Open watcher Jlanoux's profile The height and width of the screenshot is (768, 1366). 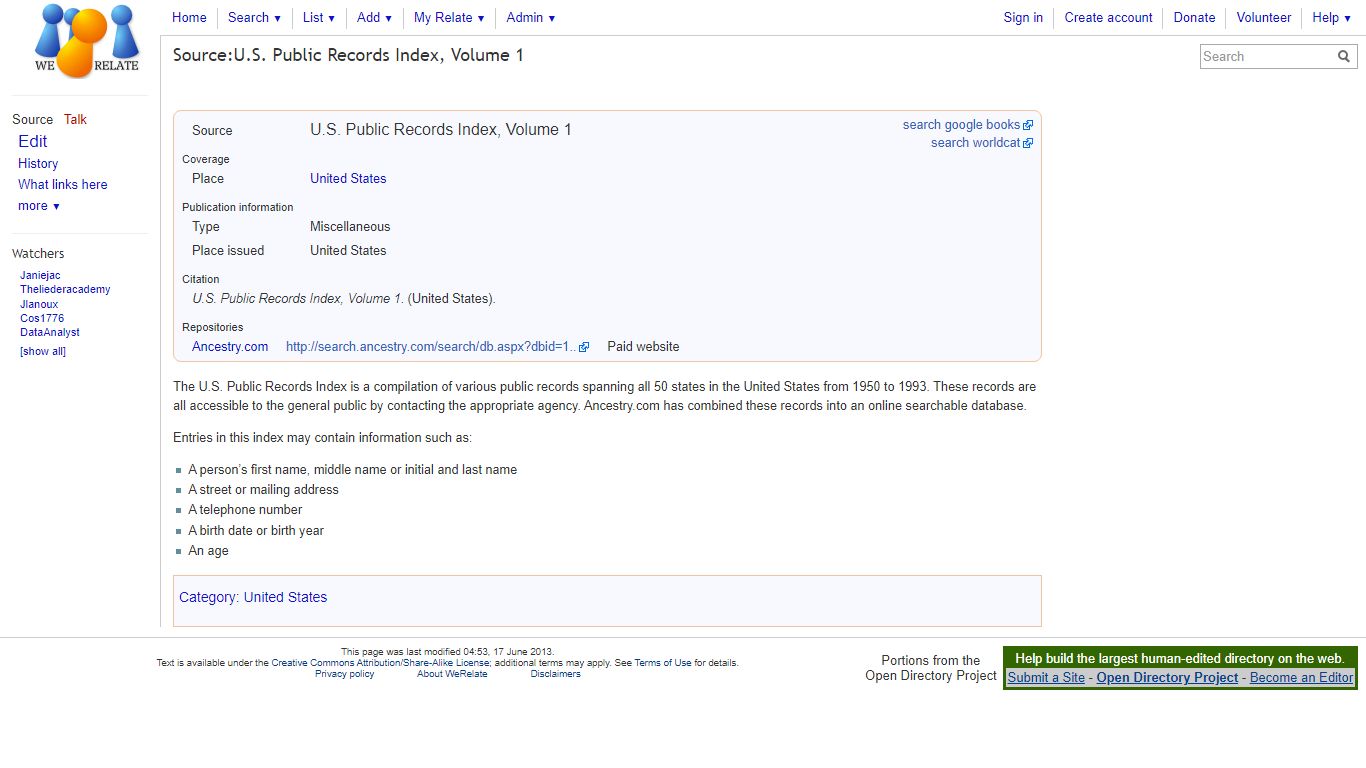pos(39,304)
